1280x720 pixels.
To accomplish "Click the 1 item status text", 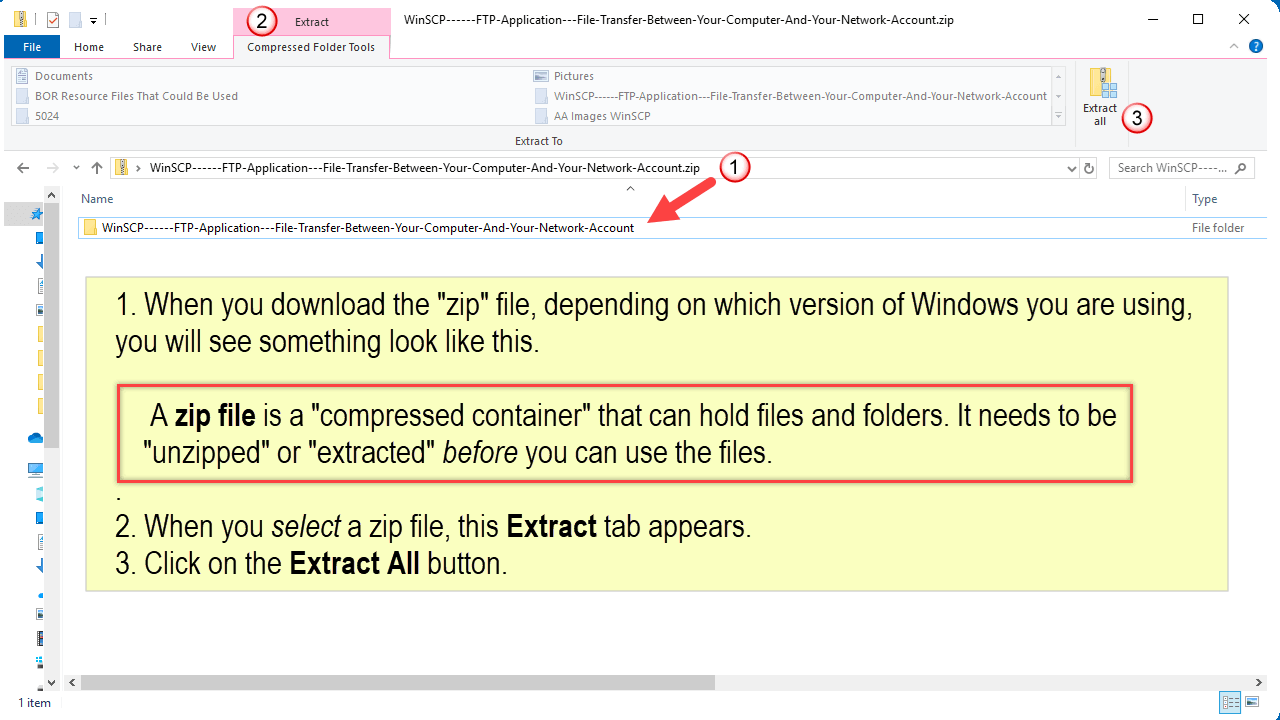I will coord(34,703).
